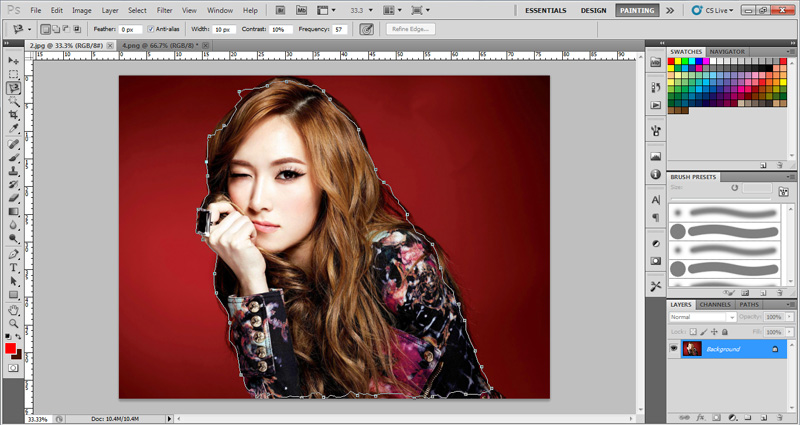
Task: Hide the Background layer with eye icon
Action: coord(673,349)
